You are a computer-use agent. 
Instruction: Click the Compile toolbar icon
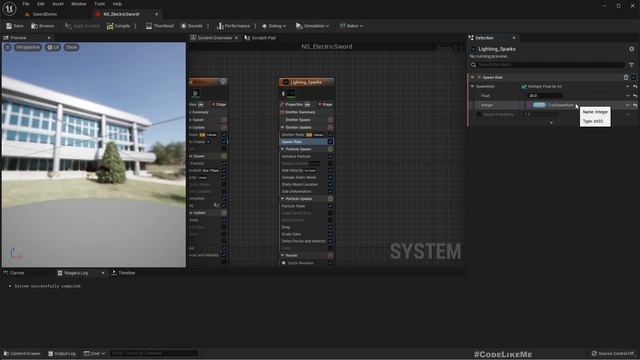pos(110,26)
